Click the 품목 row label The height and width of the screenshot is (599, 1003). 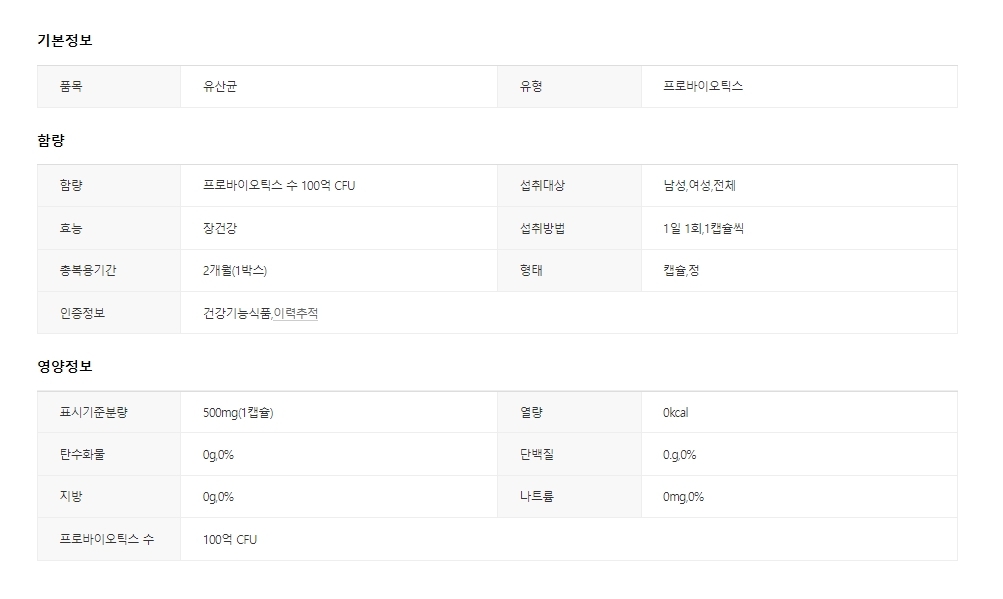click(71, 86)
